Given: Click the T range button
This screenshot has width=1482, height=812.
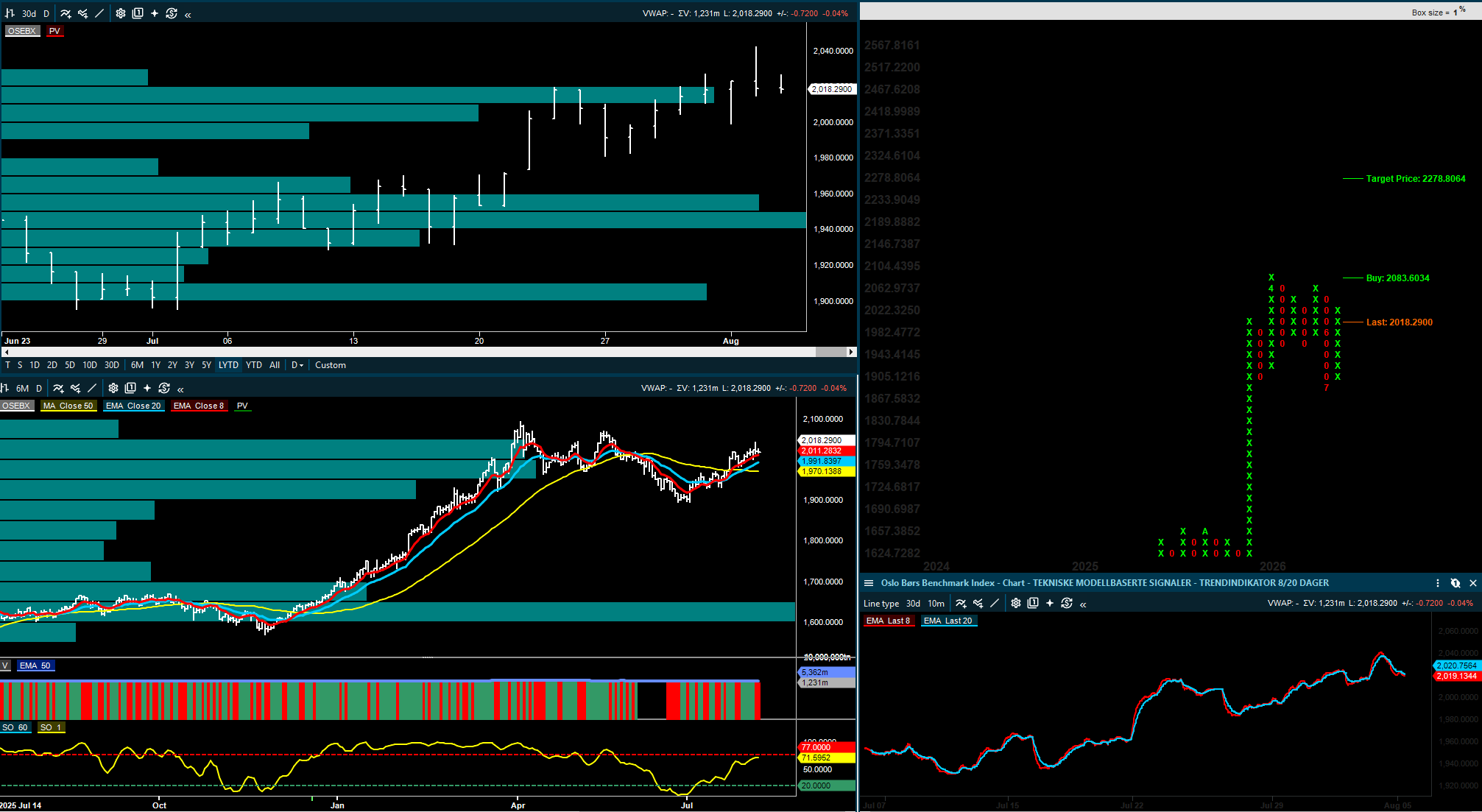Looking at the screenshot, I should (x=8, y=365).
